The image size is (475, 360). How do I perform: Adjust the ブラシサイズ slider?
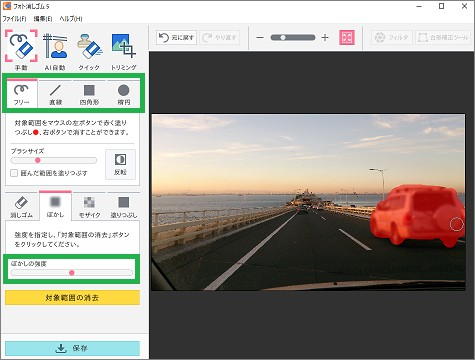click(x=54, y=160)
